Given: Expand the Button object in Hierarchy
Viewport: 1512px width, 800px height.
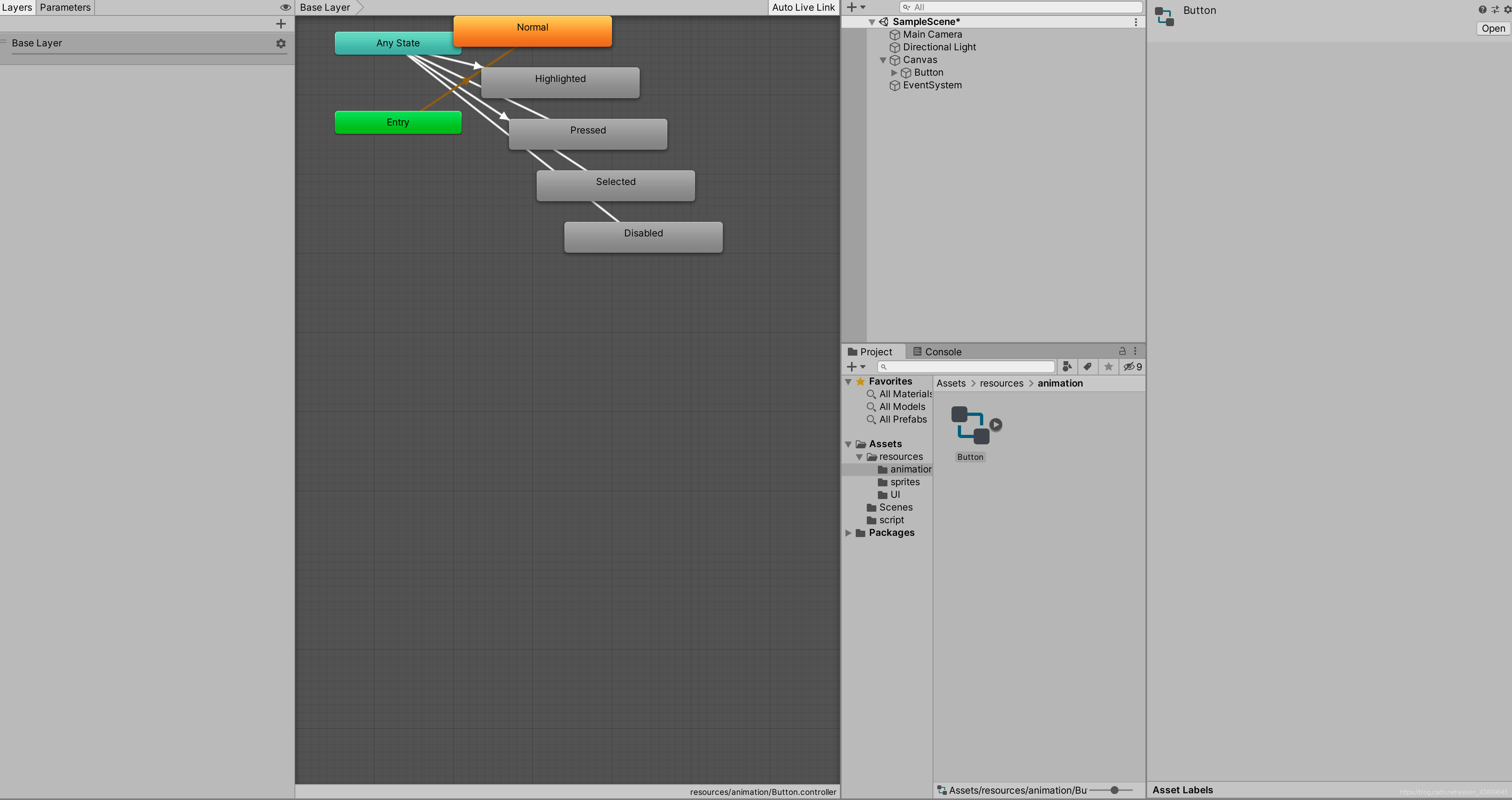Looking at the screenshot, I should click(x=894, y=73).
